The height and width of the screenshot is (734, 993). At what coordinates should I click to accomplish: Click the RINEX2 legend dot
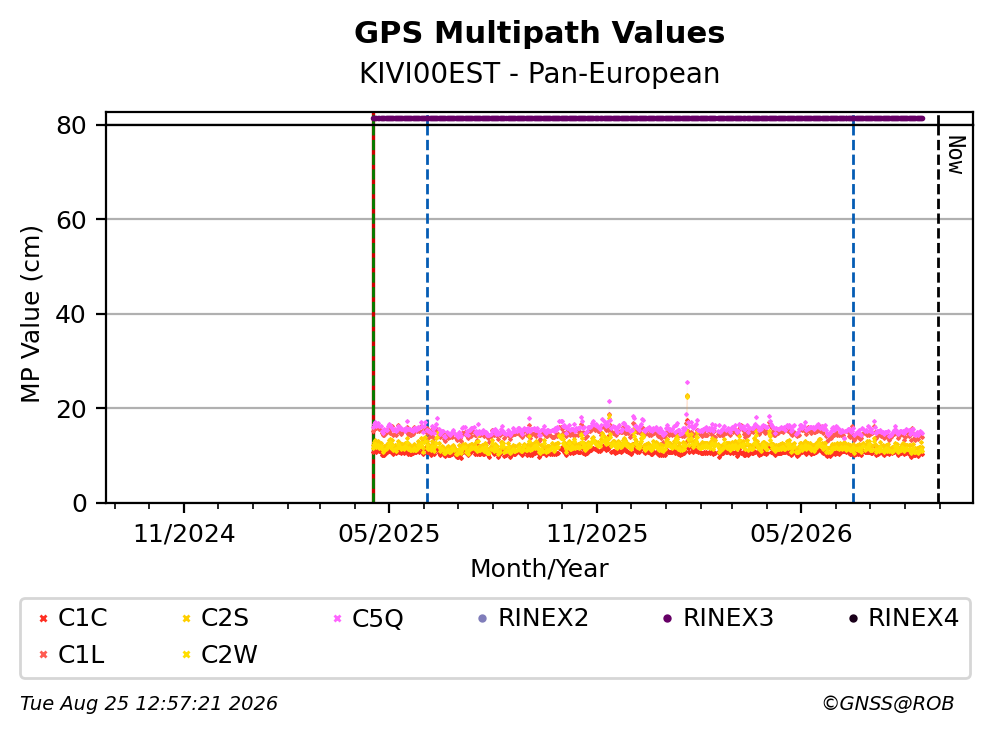pos(483,619)
